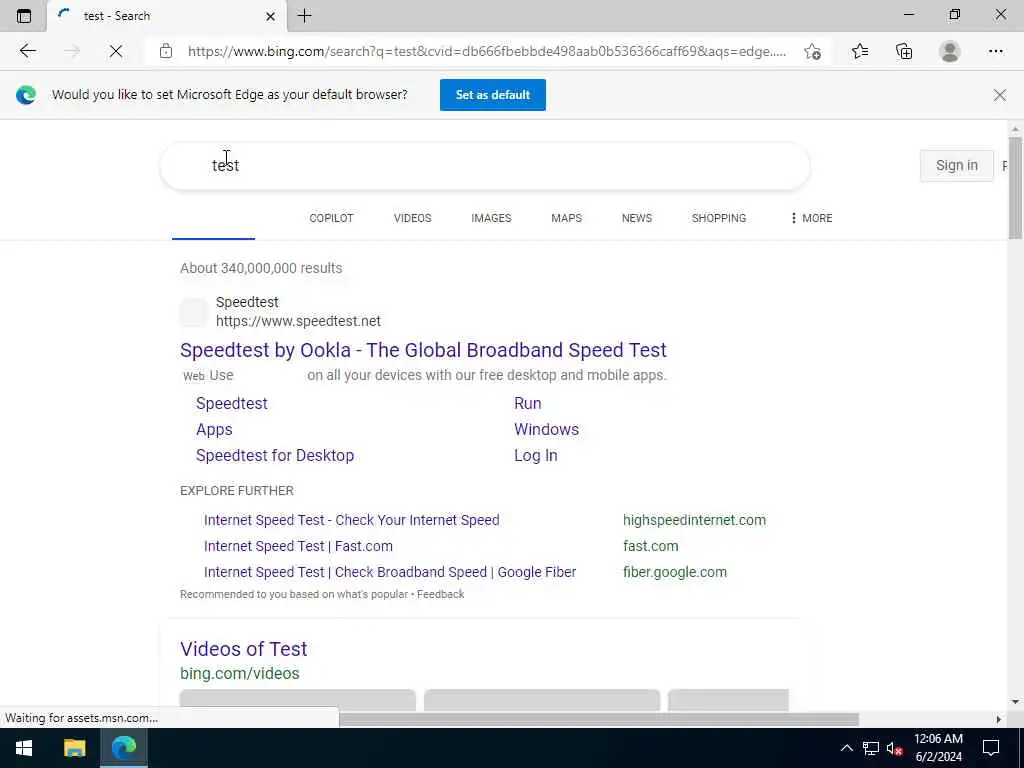Open Internet Speed Test | Fast.com link
Viewport: 1024px width, 768px height.
coord(298,547)
